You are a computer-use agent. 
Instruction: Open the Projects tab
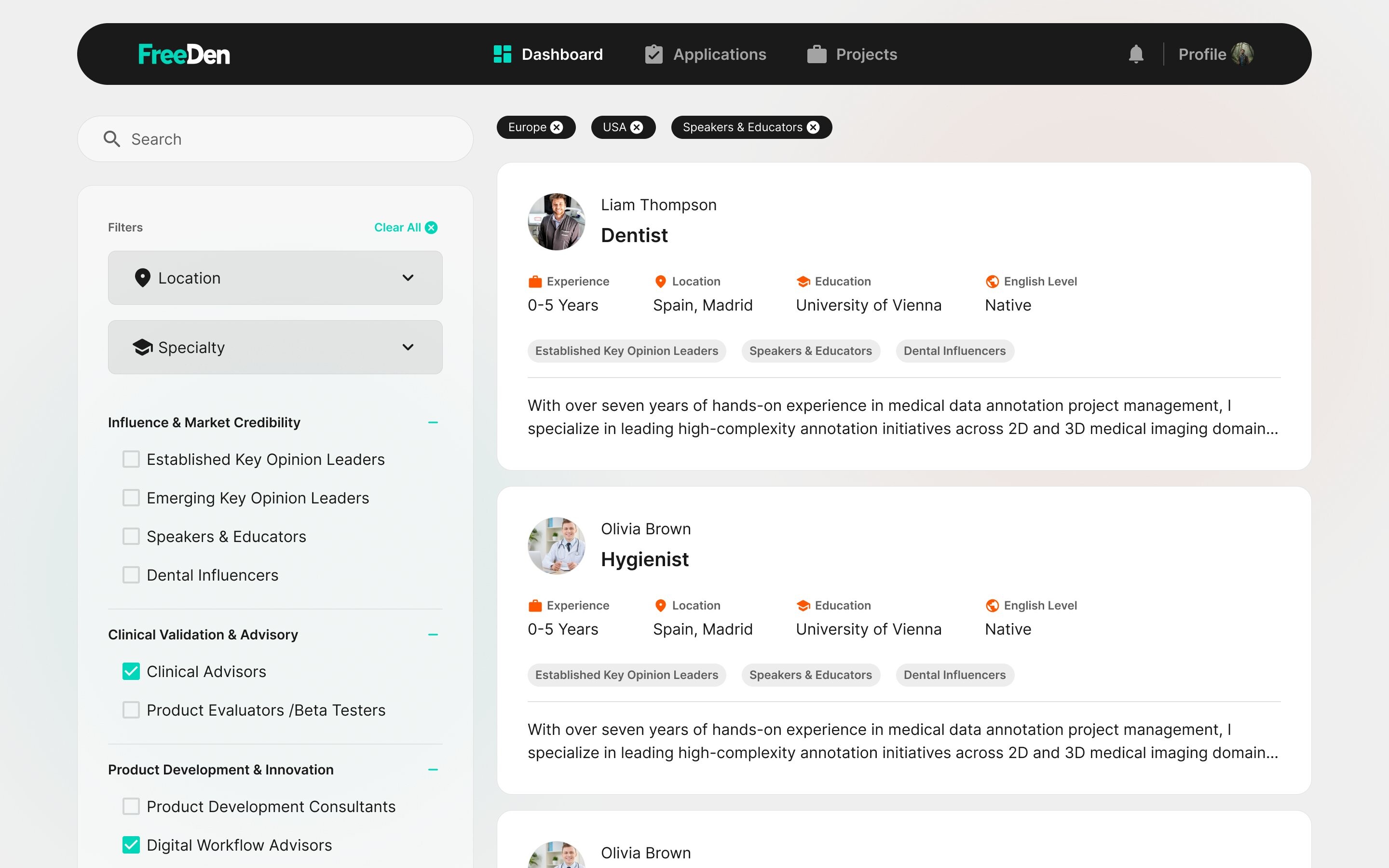(x=852, y=54)
